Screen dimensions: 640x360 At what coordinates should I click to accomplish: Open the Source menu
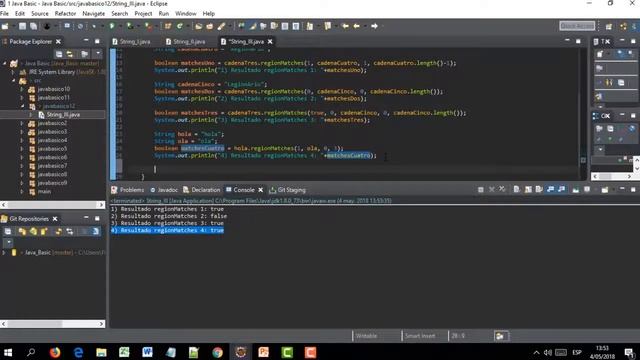(40, 13)
